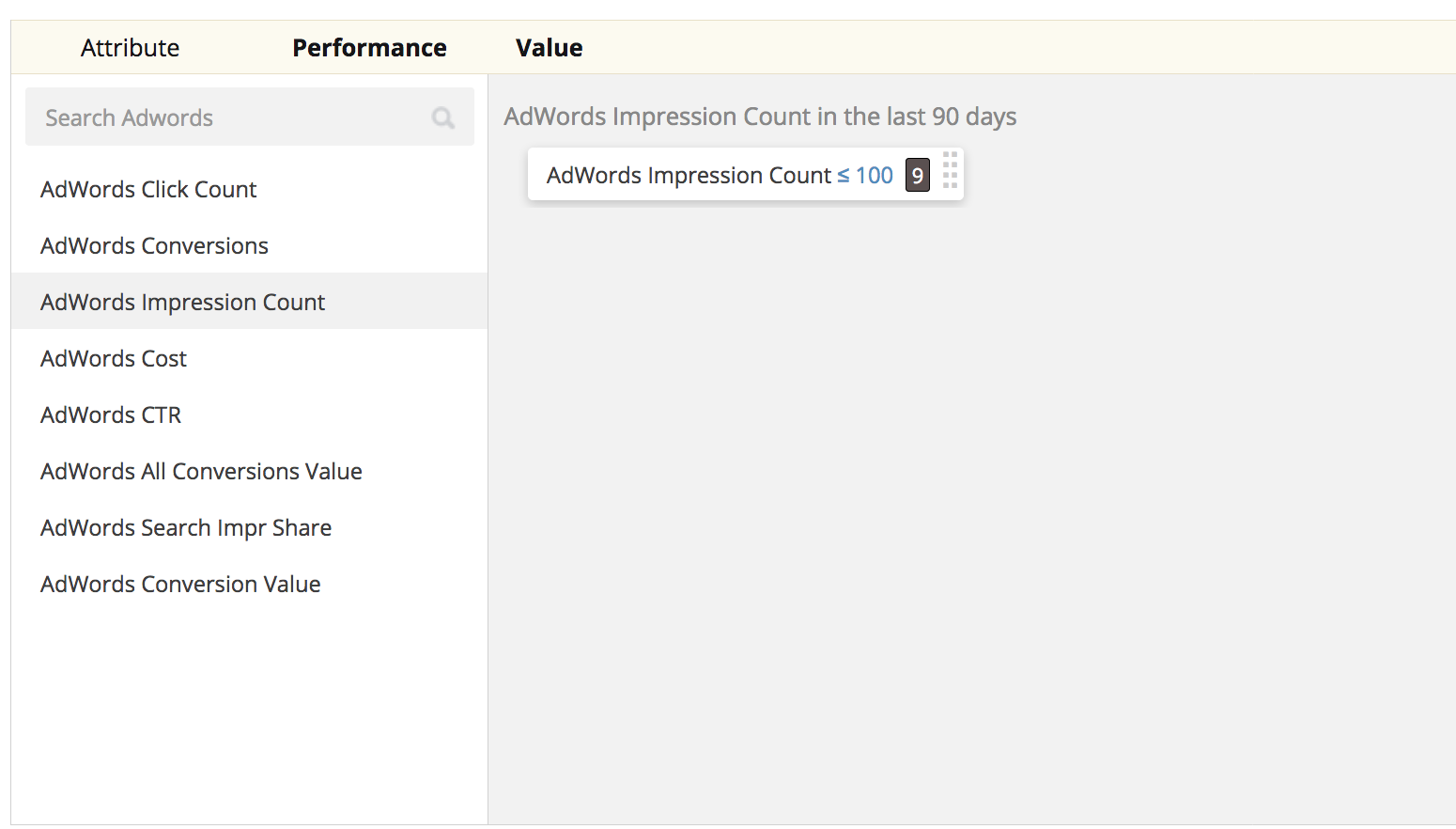This screenshot has width=1456, height=829.
Task: Select AdWords Impression Count in list
Action: point(249,302)
